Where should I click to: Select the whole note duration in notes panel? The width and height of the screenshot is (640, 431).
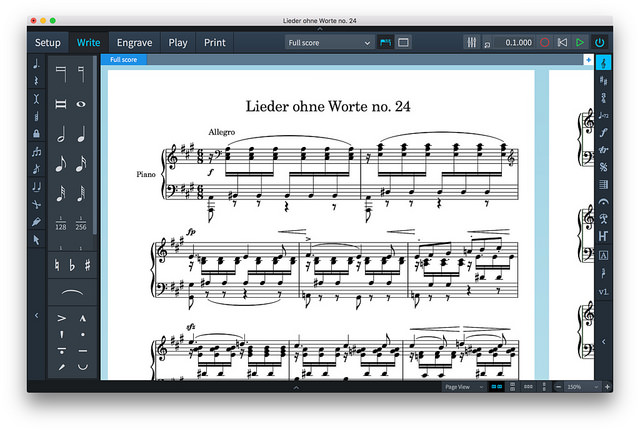point(81,104)
